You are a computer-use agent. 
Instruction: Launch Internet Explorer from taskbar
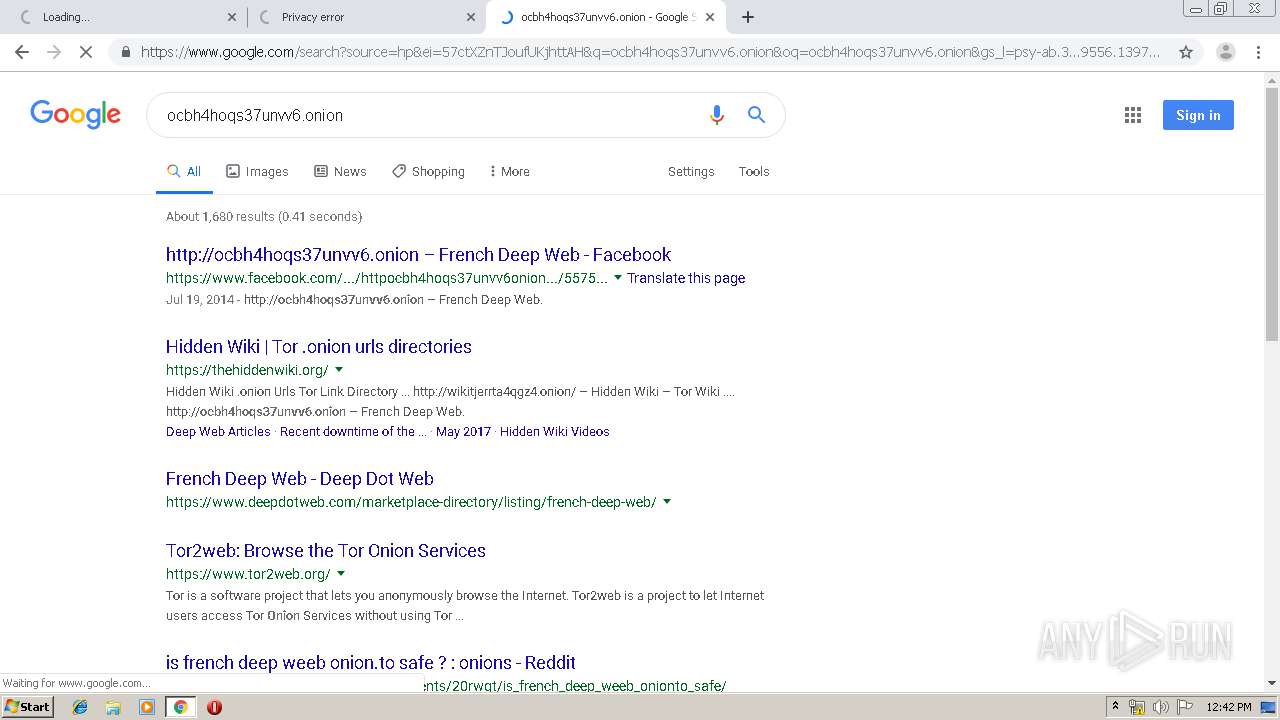[80, 707]
